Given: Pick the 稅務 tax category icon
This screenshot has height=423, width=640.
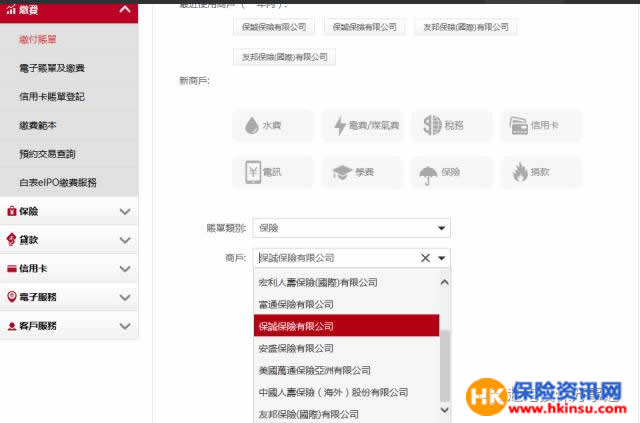Looking at the screenshot, I should point(450,126).
